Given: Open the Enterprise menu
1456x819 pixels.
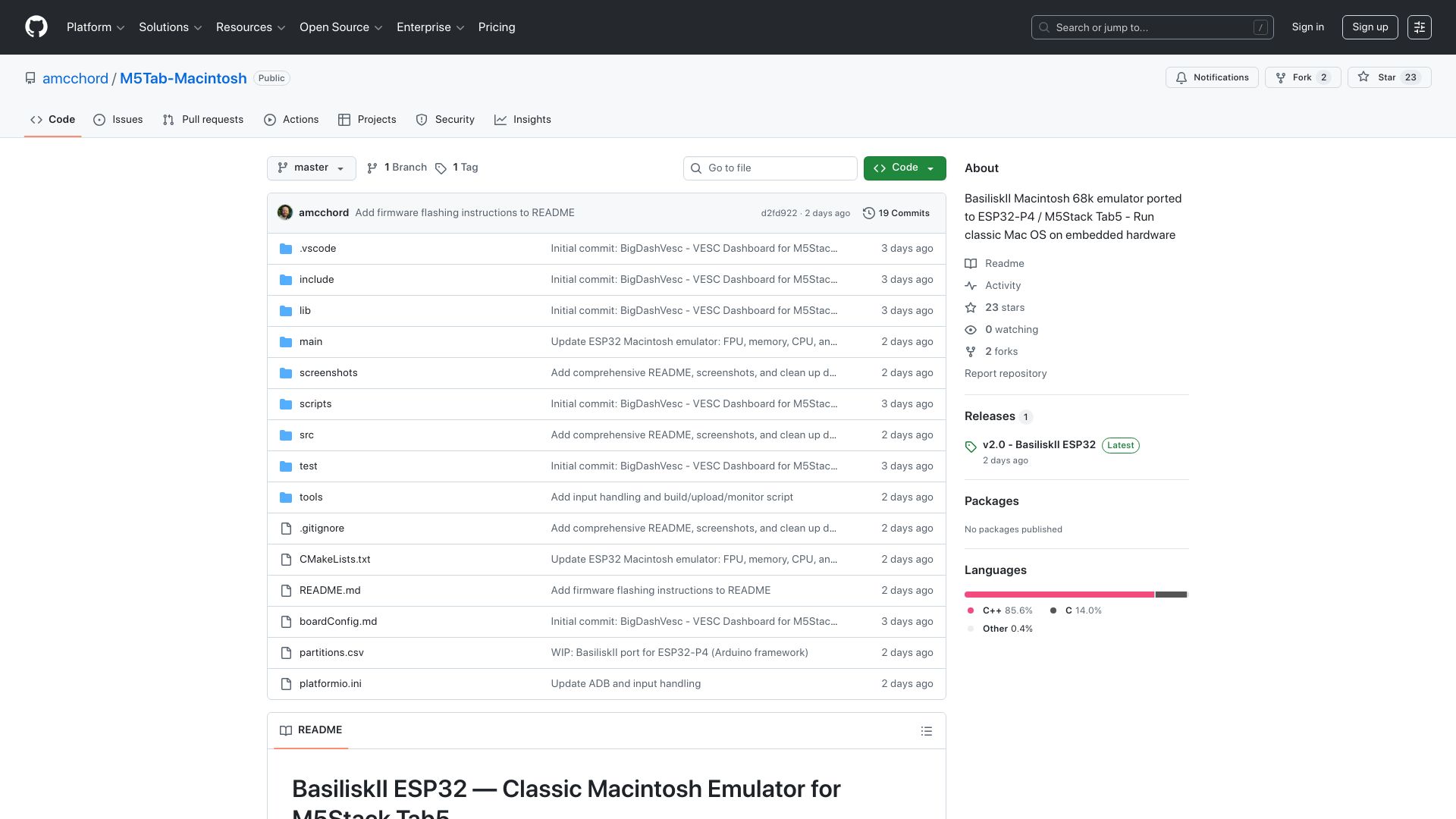Looking at the screenshot, I should 430,27.
